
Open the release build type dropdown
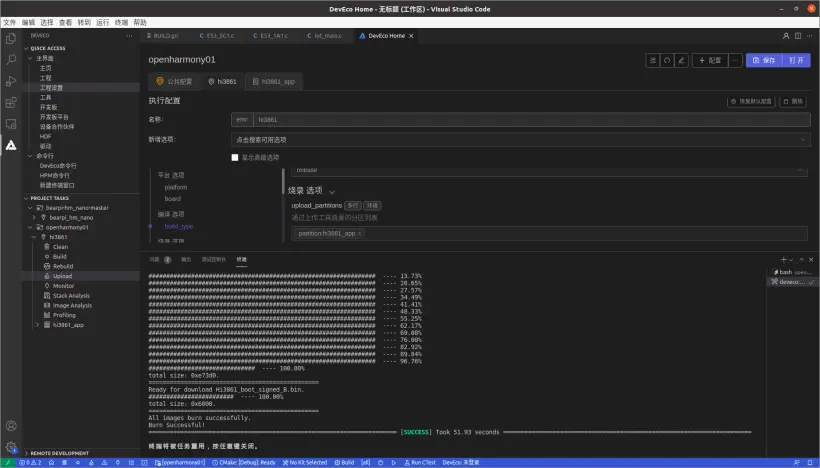pyautogui.click(x=549, y=170)
